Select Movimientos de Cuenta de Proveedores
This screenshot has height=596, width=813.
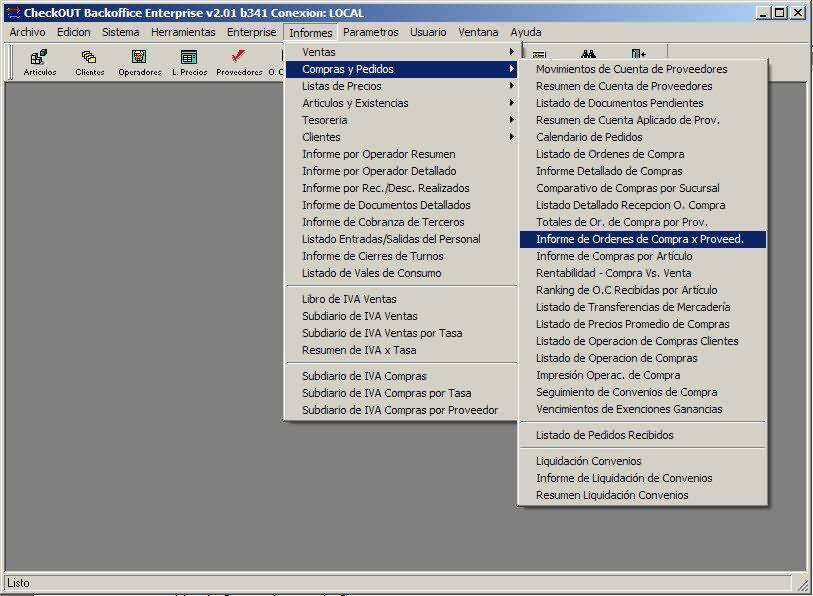point(643,69)
